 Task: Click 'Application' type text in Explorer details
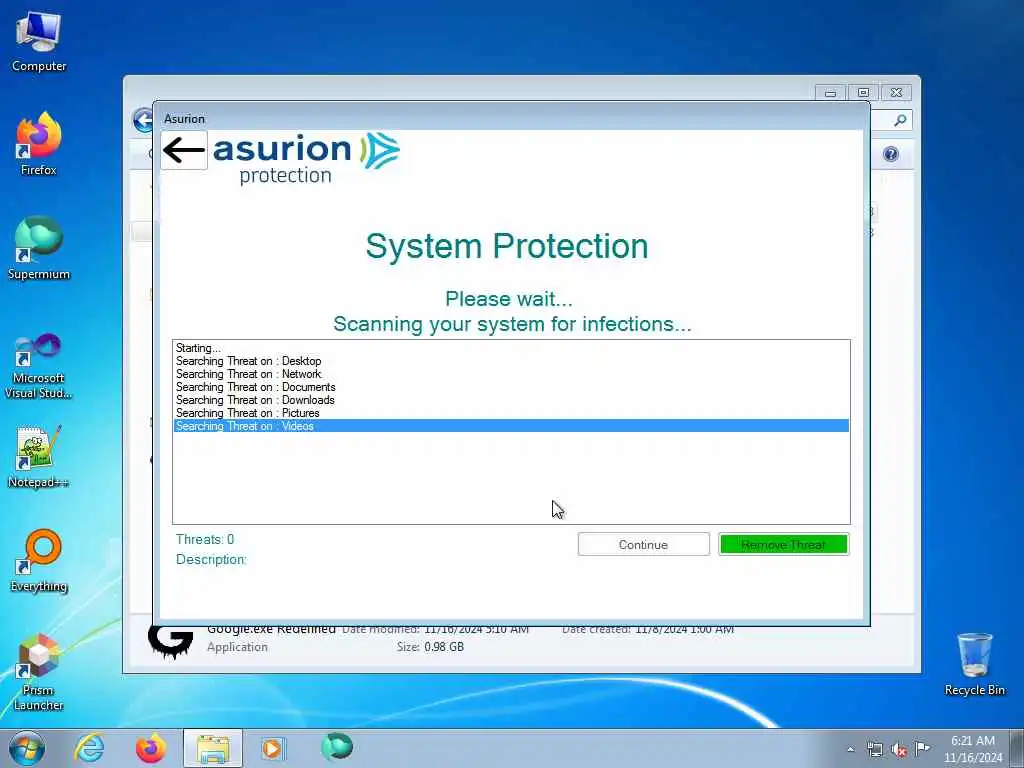237,647
